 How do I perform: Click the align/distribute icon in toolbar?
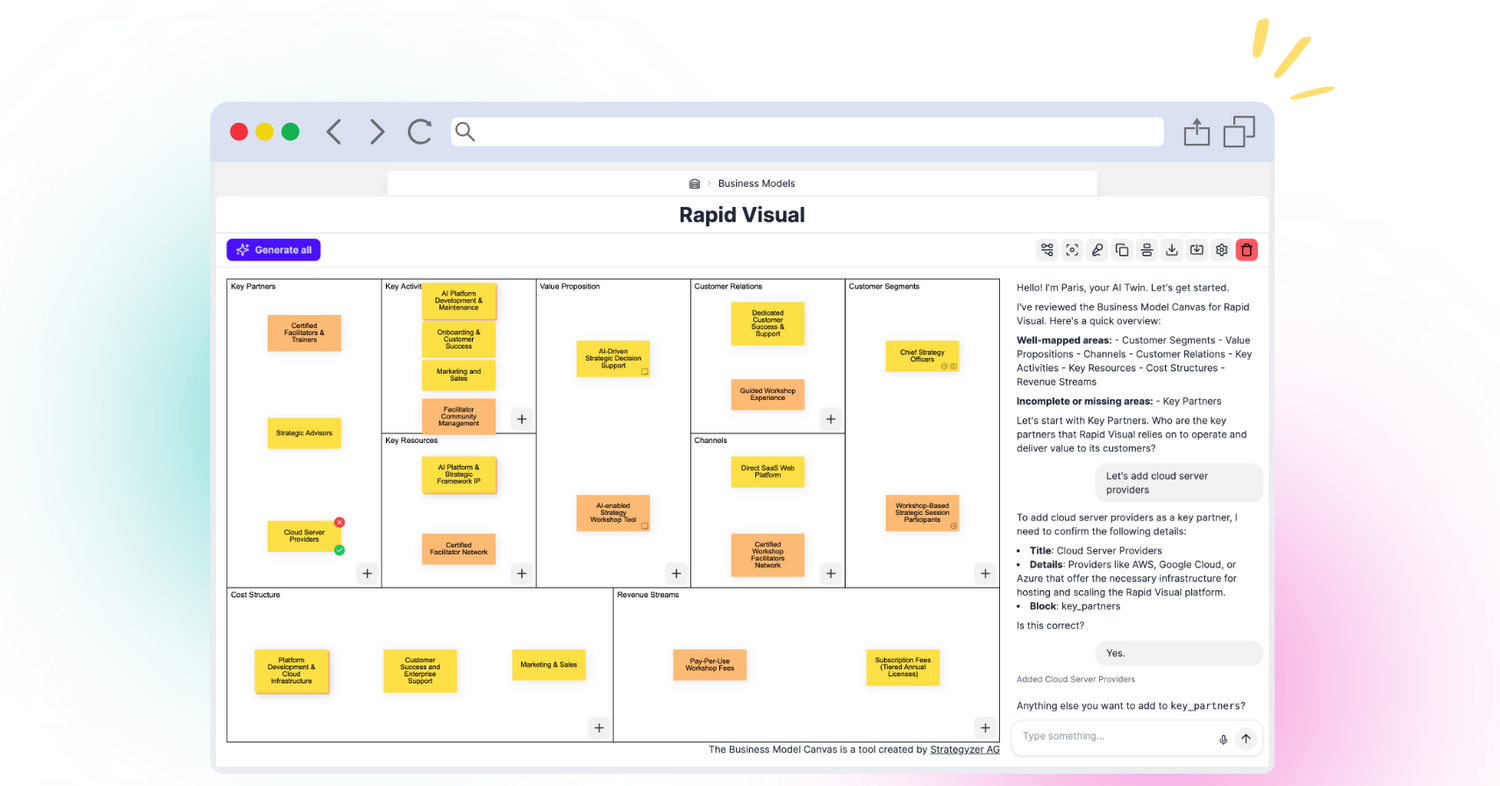(1147, 250)
